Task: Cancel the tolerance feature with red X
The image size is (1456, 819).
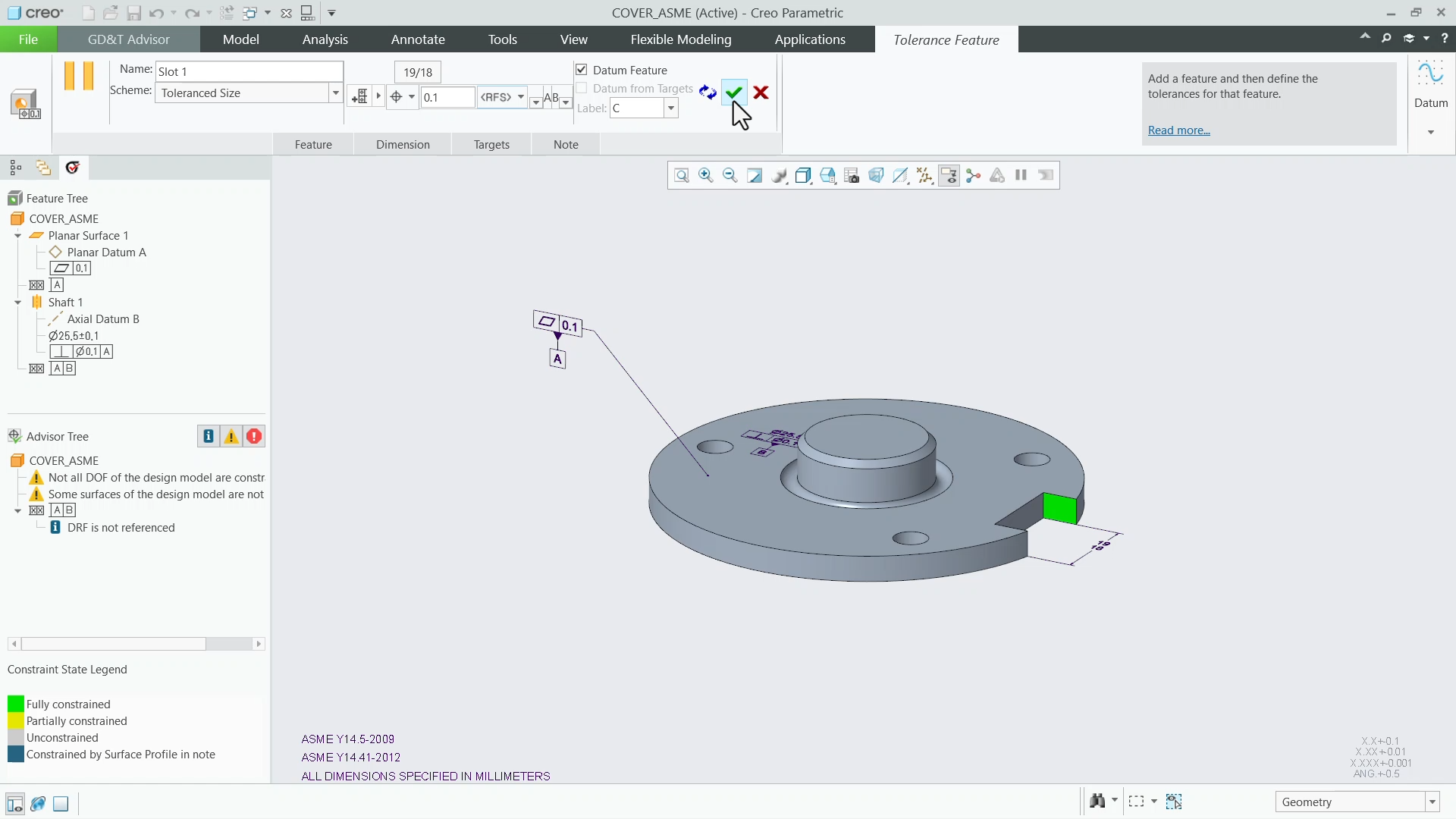Action: pyautogui.click(x=761, y=93)
